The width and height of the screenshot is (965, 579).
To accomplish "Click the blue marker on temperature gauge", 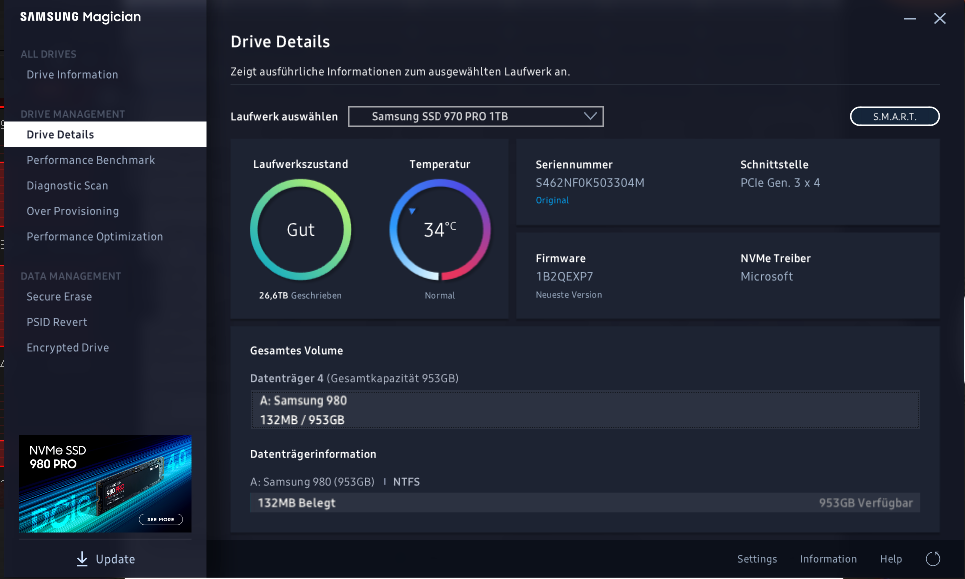I will [412, 211].
